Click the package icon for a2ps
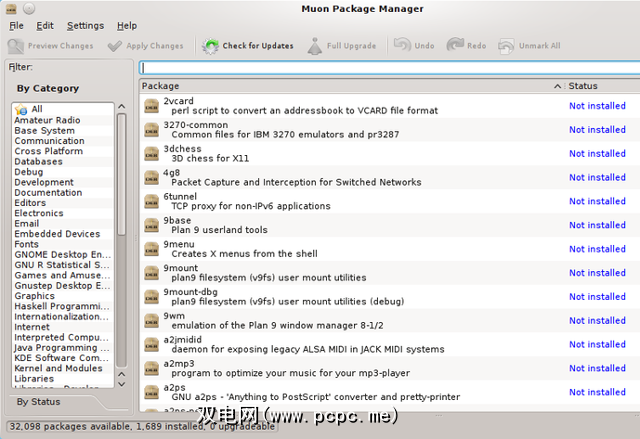This screenshot has height=439, width=640. coord(151,392)
